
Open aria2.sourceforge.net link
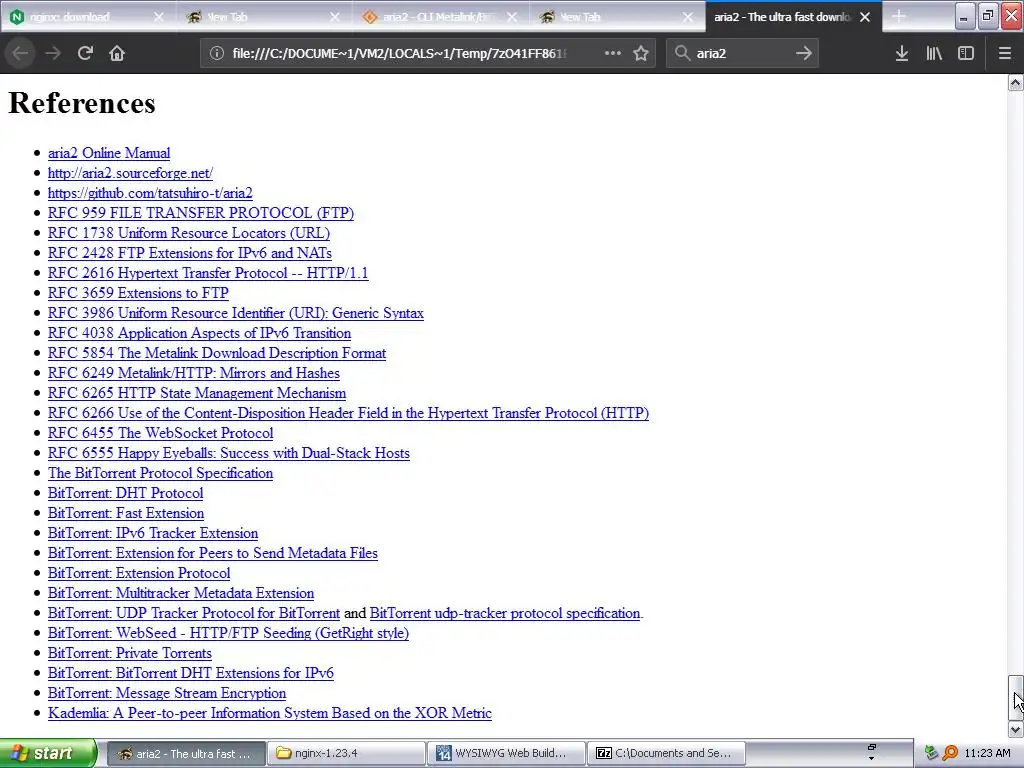130,173
